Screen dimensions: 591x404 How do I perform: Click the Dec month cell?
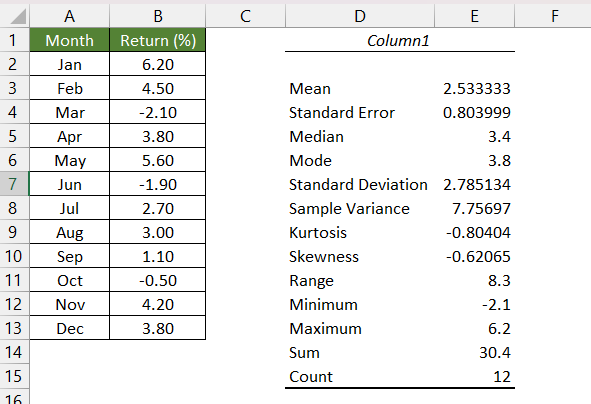click(x=69, y=328)
